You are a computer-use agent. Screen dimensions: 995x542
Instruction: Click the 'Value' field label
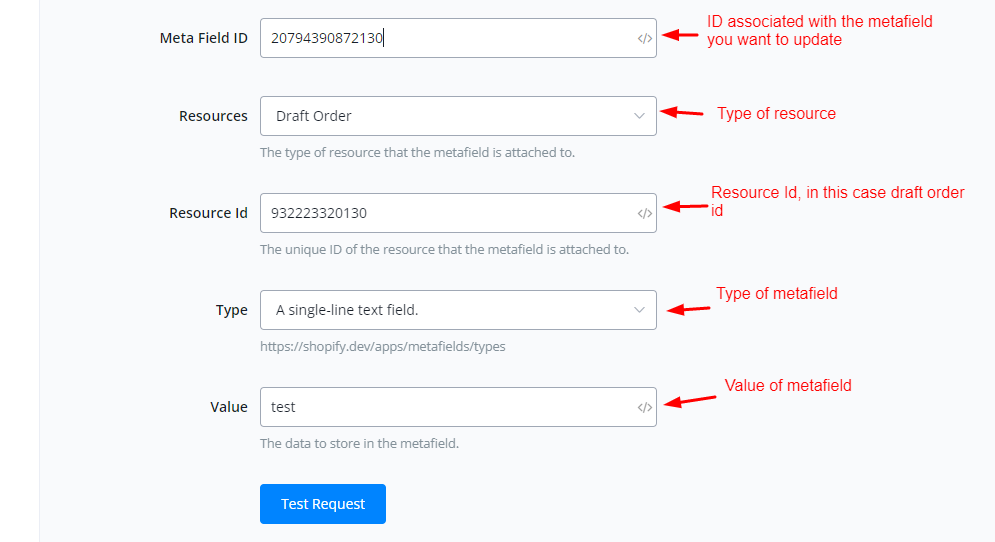point(229,407)
